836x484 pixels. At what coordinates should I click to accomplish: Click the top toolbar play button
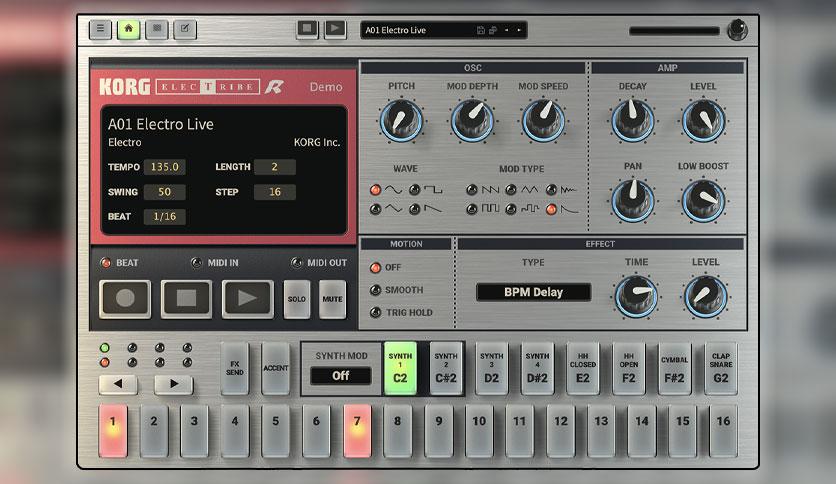[335, 29]
